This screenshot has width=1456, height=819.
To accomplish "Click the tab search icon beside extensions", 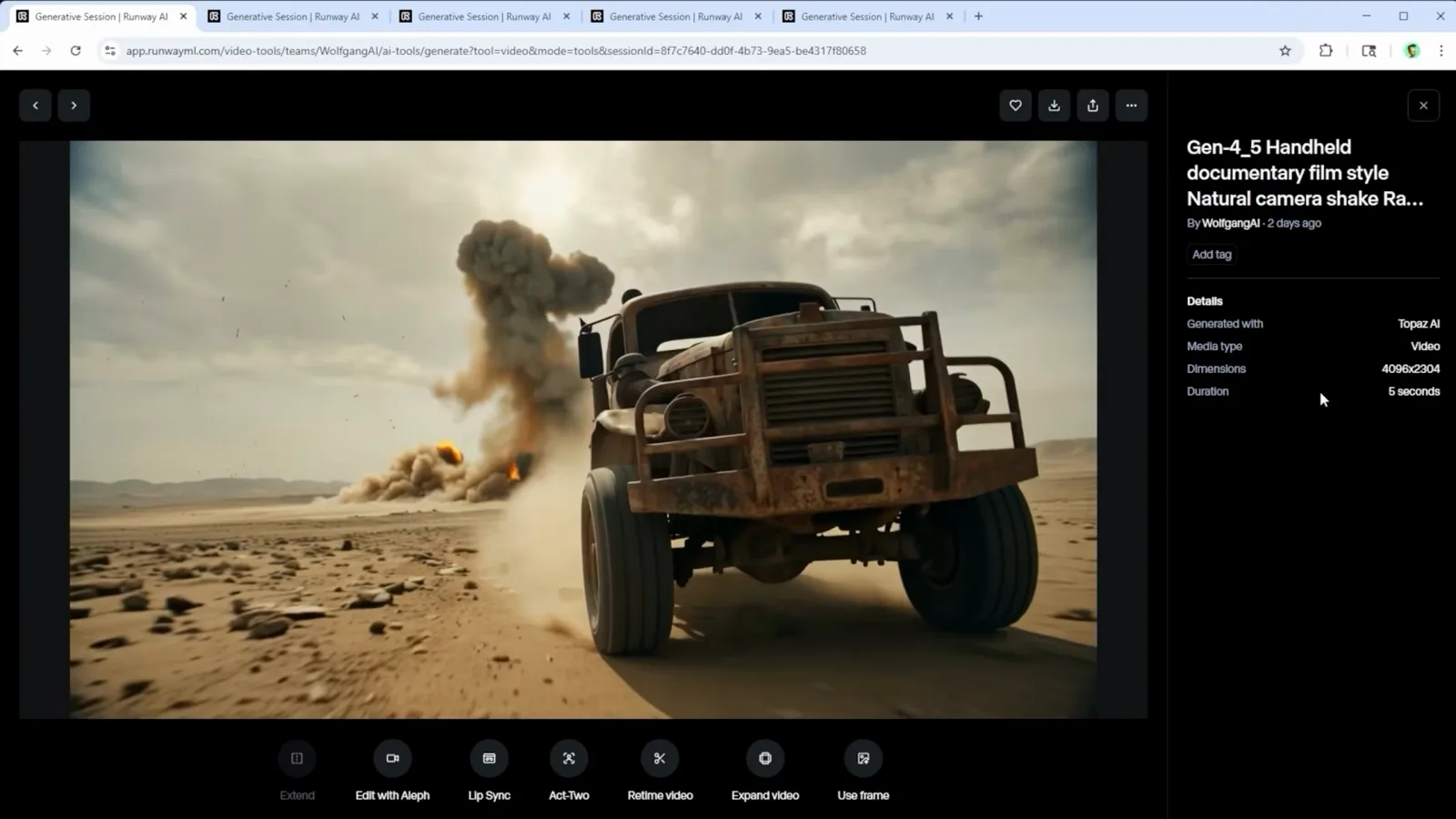I will pyautogui.click(x=1369, y=51).
